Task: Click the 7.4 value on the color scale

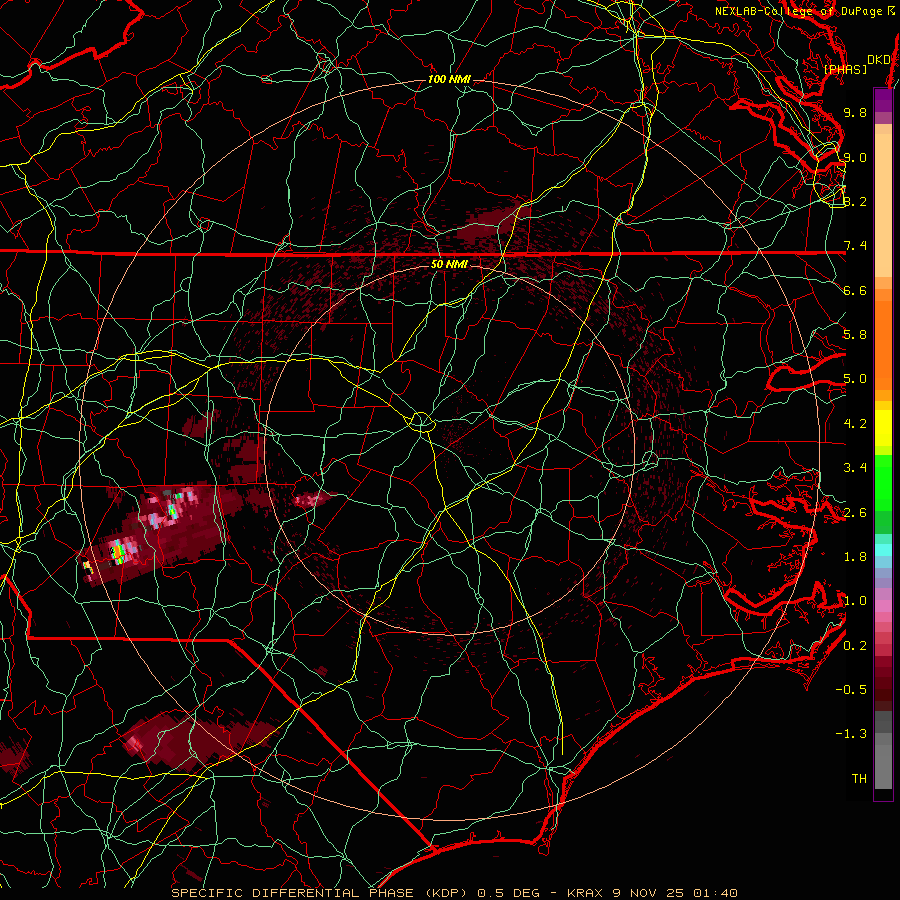Action: (855, 246)
